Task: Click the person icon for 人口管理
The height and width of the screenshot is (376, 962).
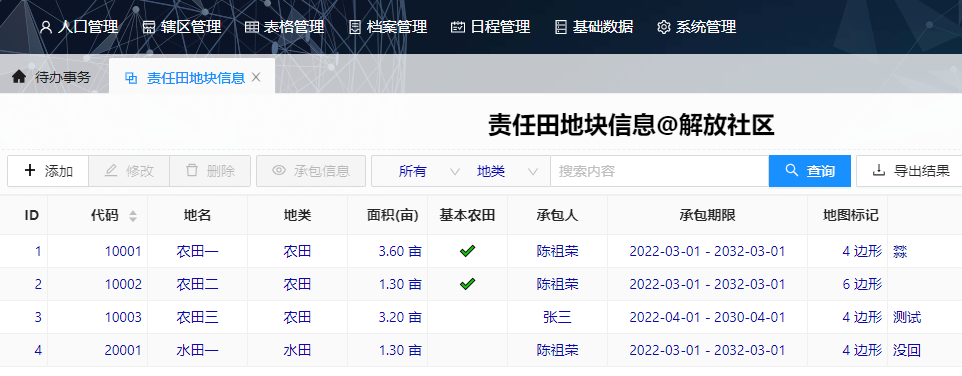Action: tap(45, 28)
